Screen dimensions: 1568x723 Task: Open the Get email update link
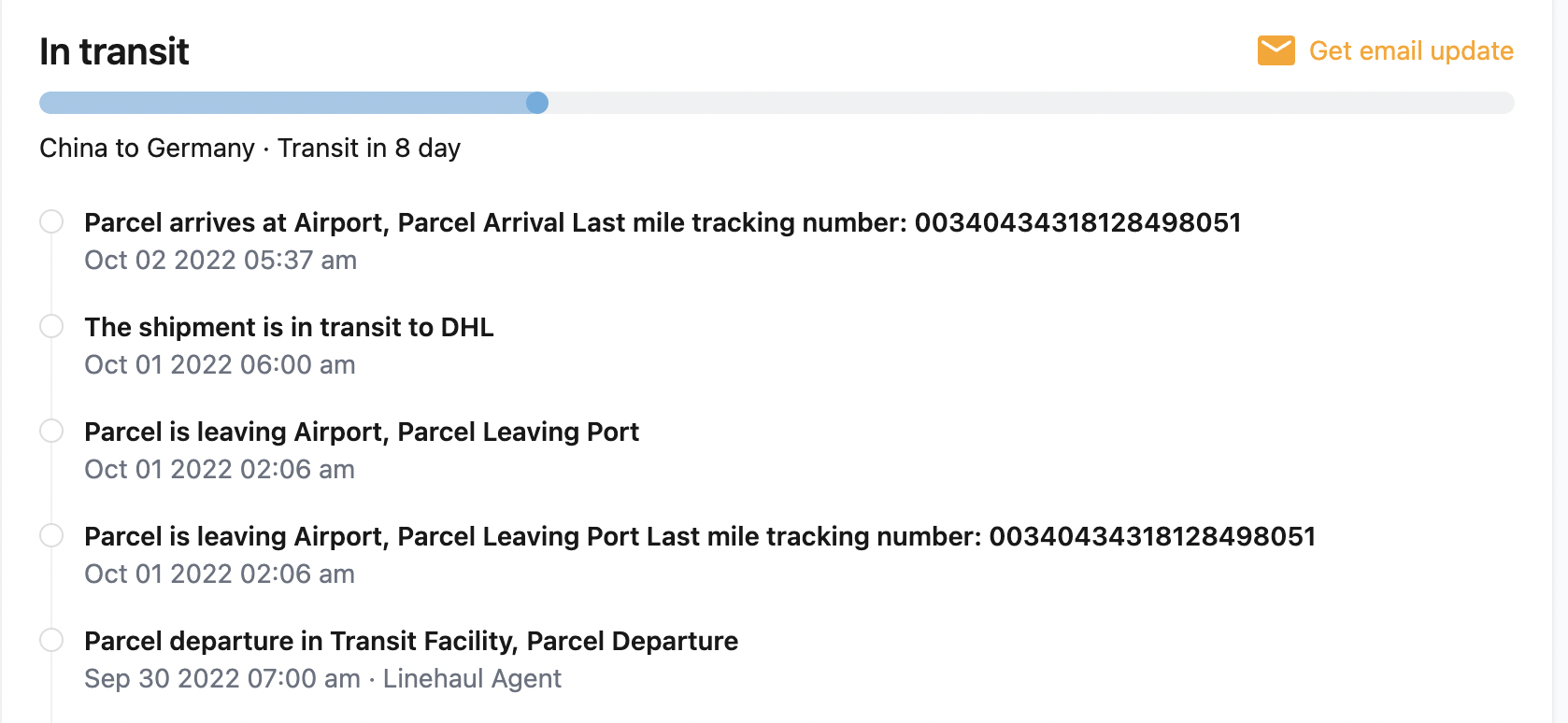click(1410, 50)
